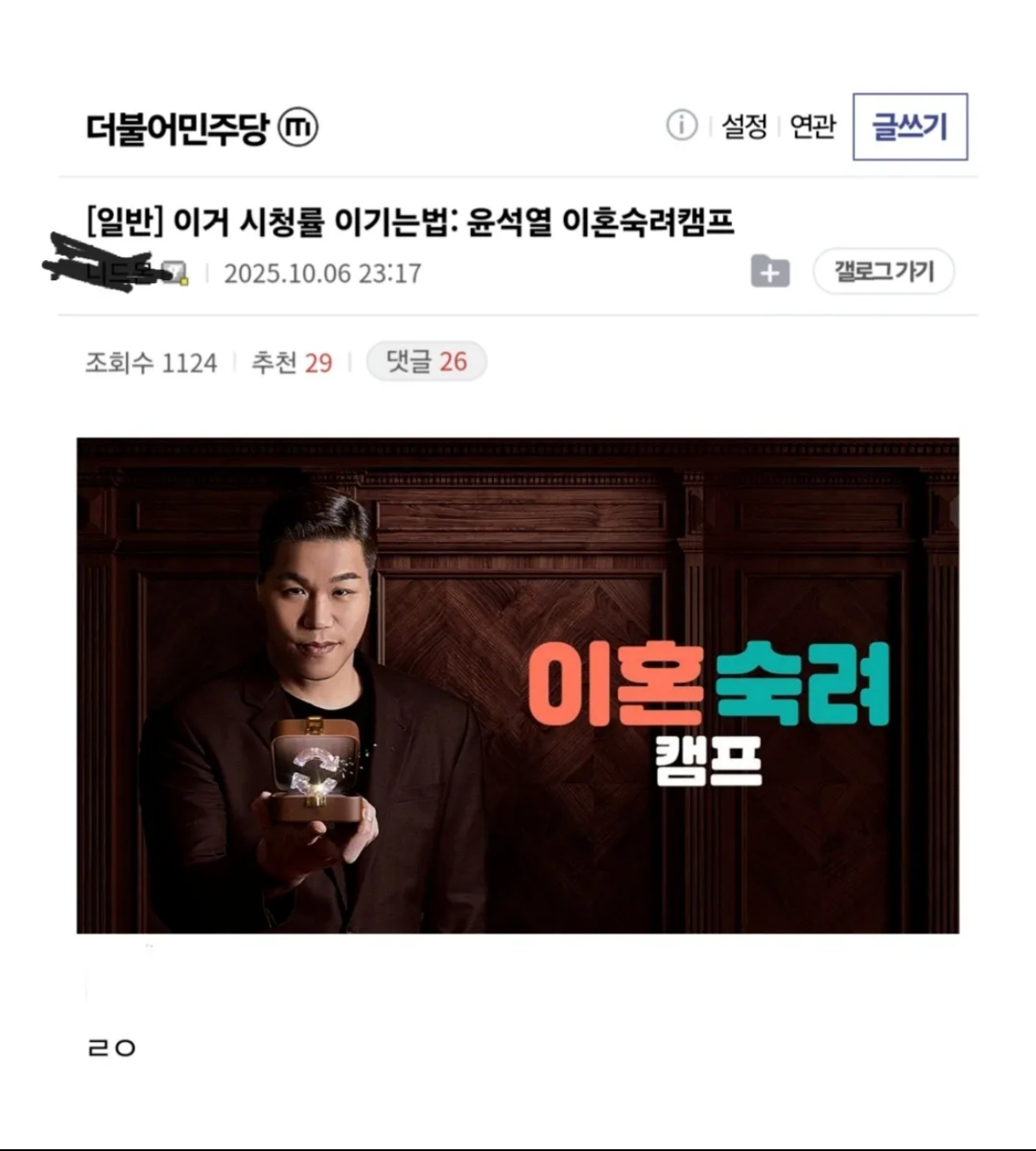Viewport: 1036px width, 1151px height.
Task: Click the 2025.10.06 23:17 timestamp
Action: click(322, 273)
